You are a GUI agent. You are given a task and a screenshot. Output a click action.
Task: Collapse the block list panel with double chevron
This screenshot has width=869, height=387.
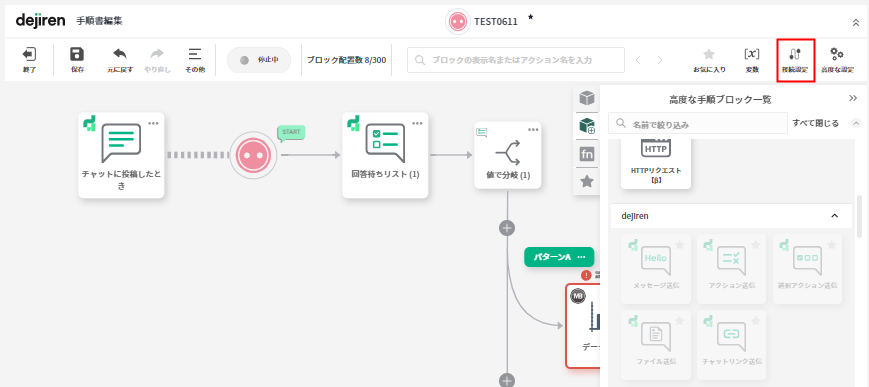853,98
